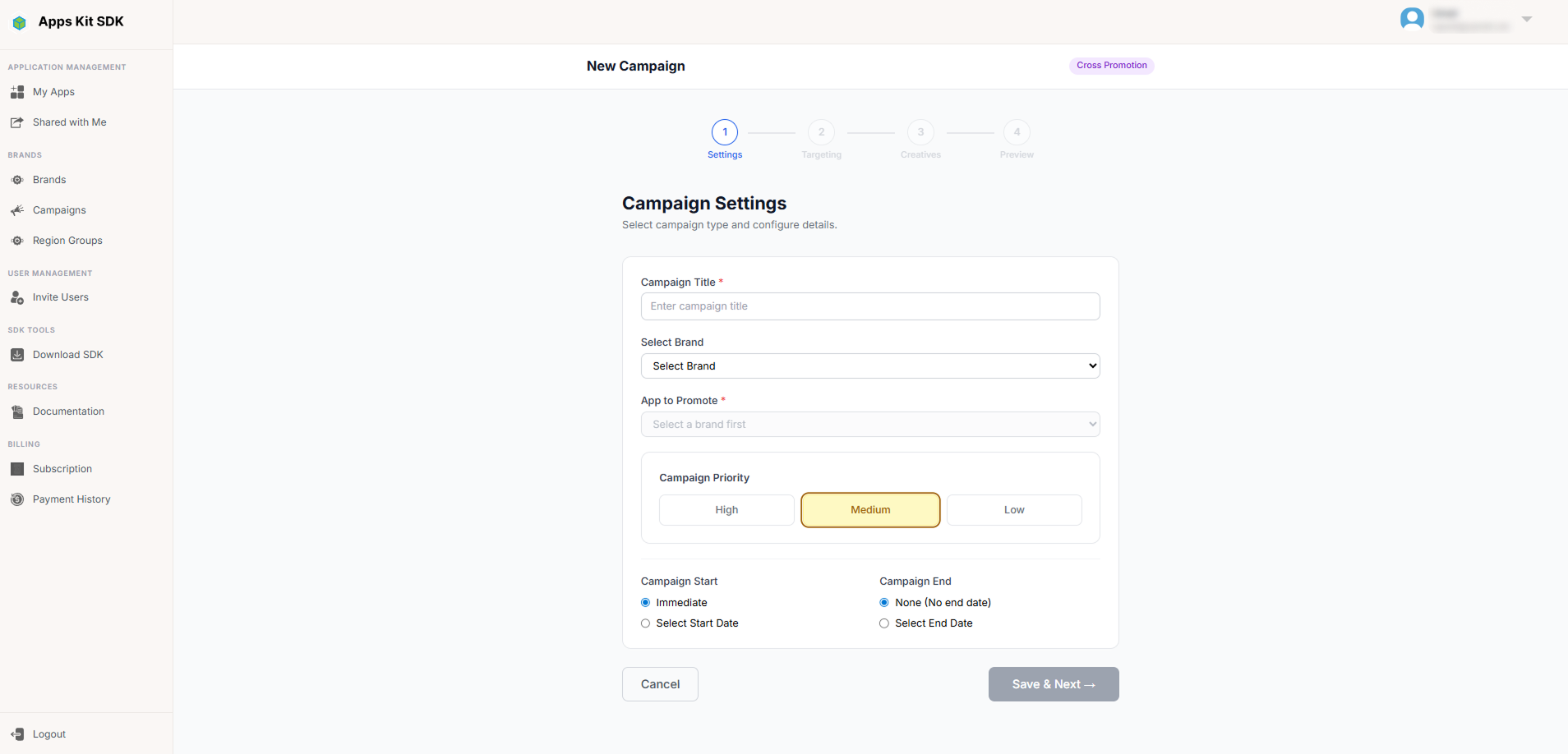Click step 2 Targeting indicator
1568x754 pixels.
coord(821,132)
